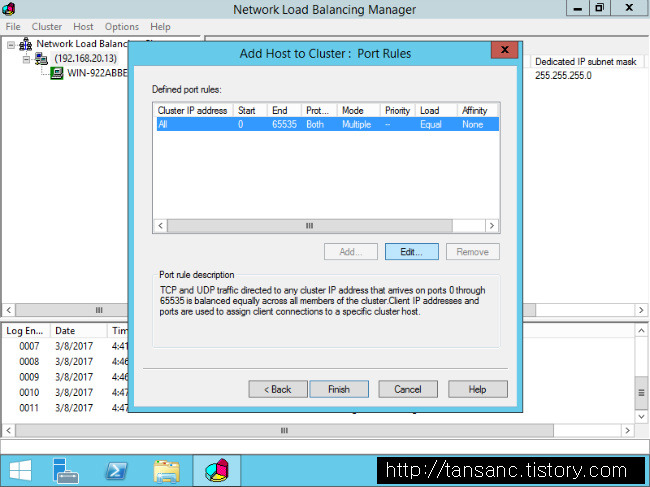Click log pane horizontal scroll right arrow
The image size is (650, 487).
coord(628,430)
